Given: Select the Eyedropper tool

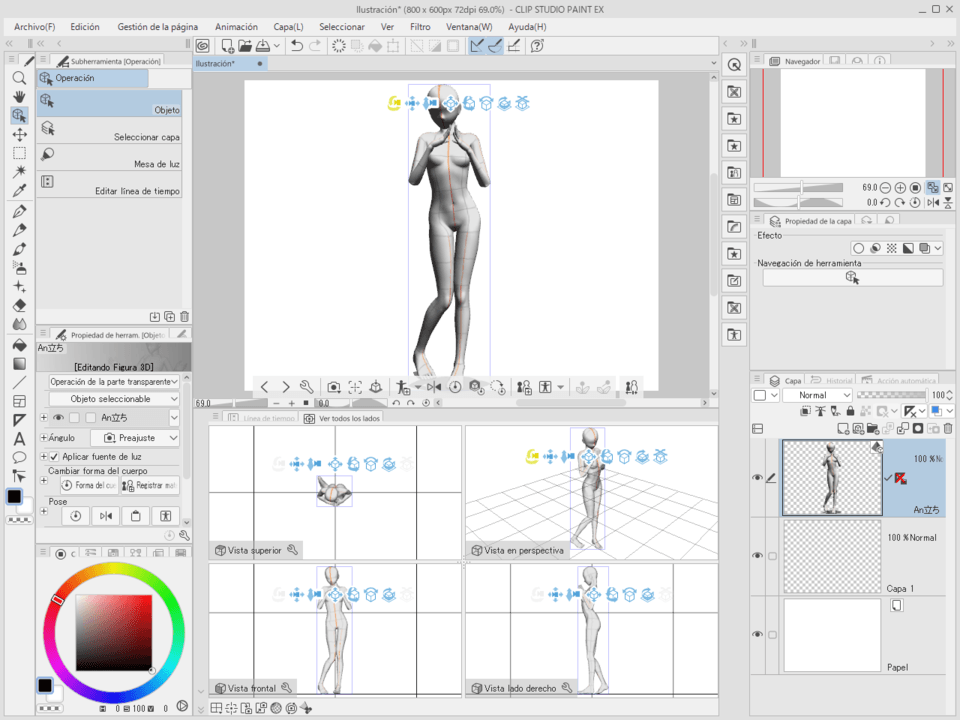Looking at the screenshot, I should pyautogui.click(x=19, y=190).
